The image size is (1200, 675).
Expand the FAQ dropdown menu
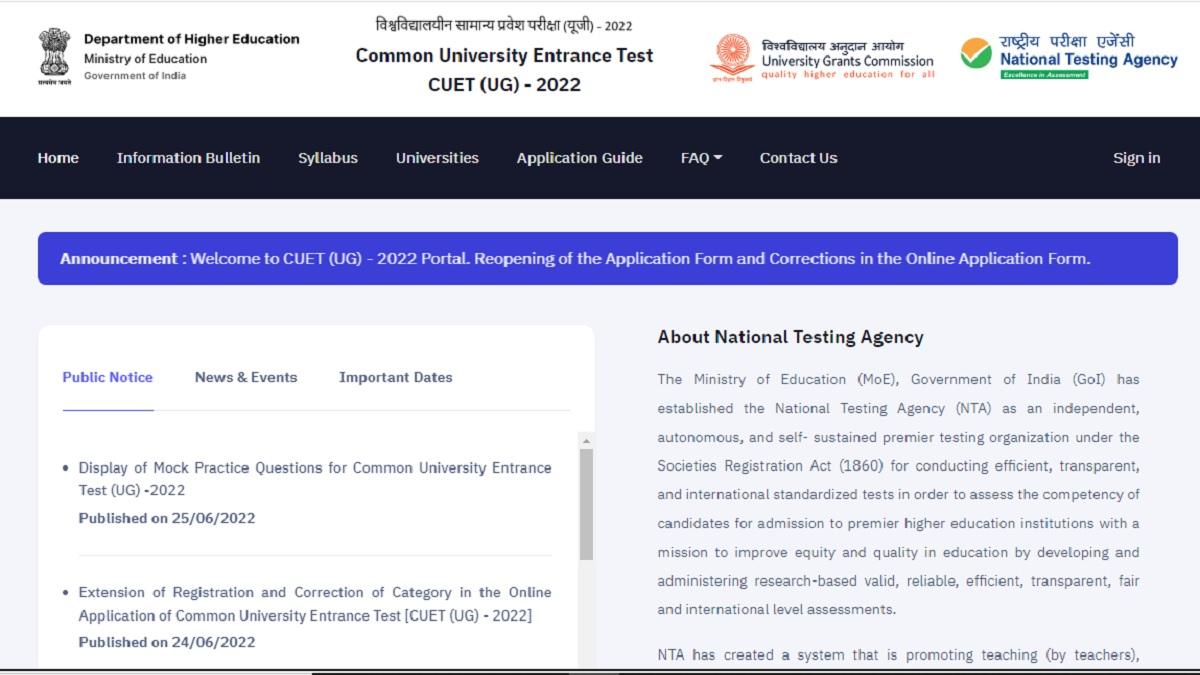(x=700, y=157)
